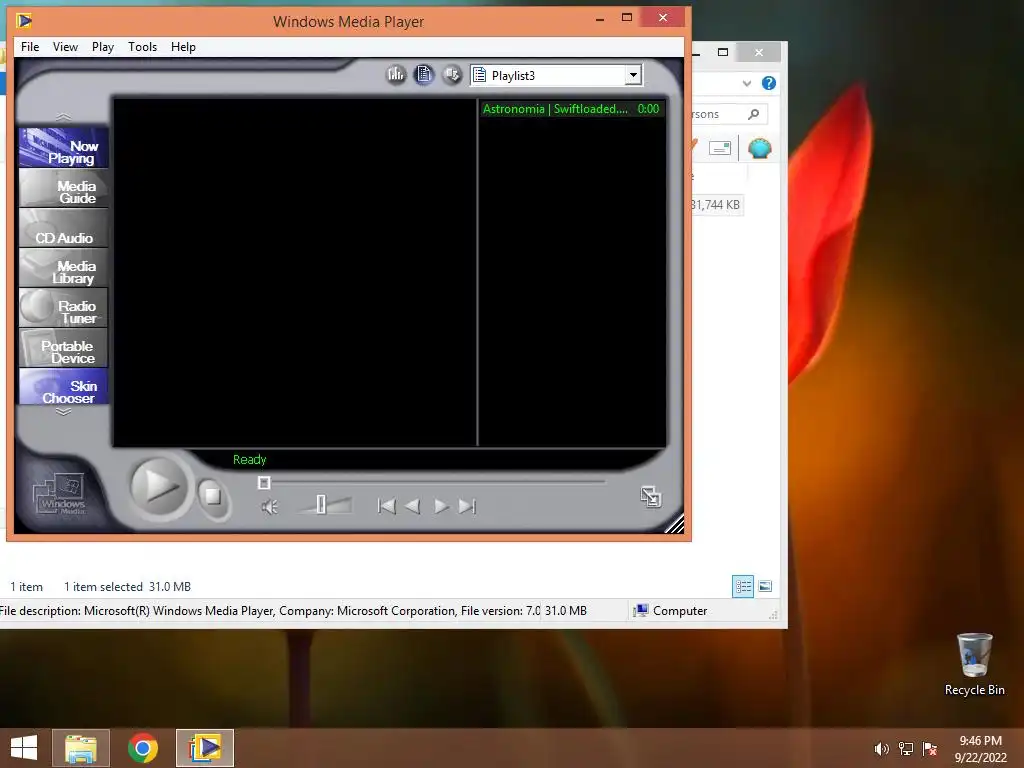Open the Help menu
The height and width of the screenshot is (768, 1024).
point(183,47)
